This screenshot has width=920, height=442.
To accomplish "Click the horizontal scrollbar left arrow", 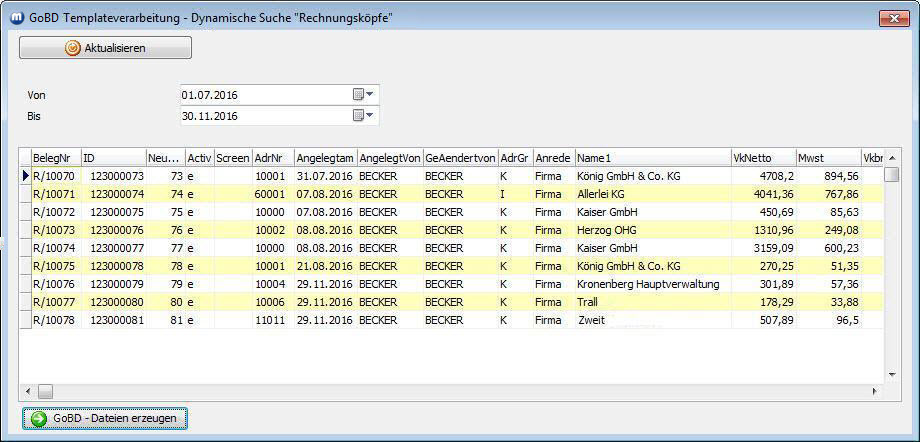I will (29, 391).
